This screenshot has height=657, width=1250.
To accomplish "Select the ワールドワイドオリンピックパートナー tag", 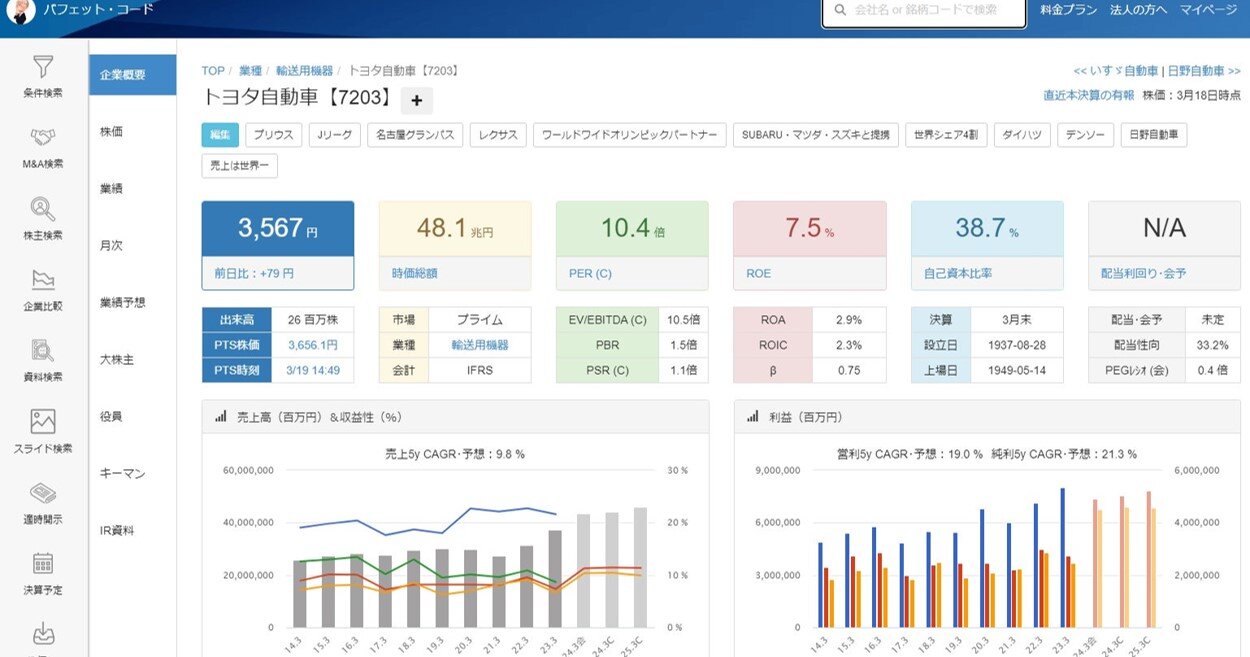I will (x=629, y=135).
